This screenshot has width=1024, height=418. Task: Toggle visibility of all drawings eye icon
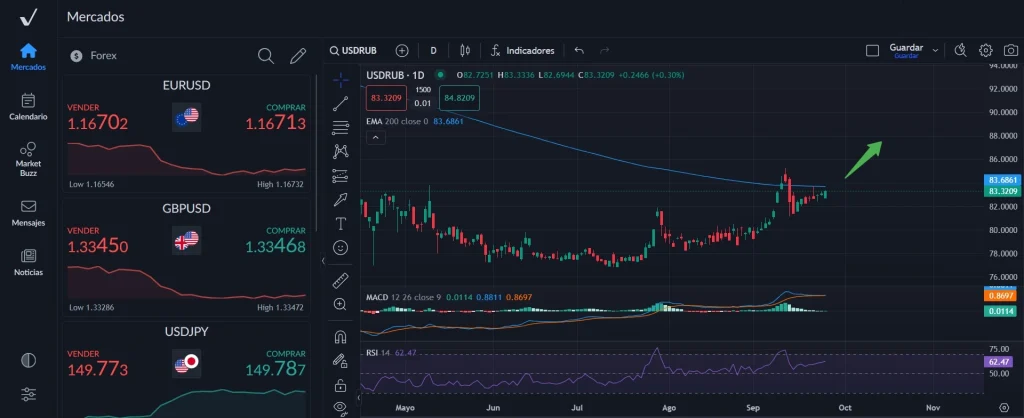point(341,407)
